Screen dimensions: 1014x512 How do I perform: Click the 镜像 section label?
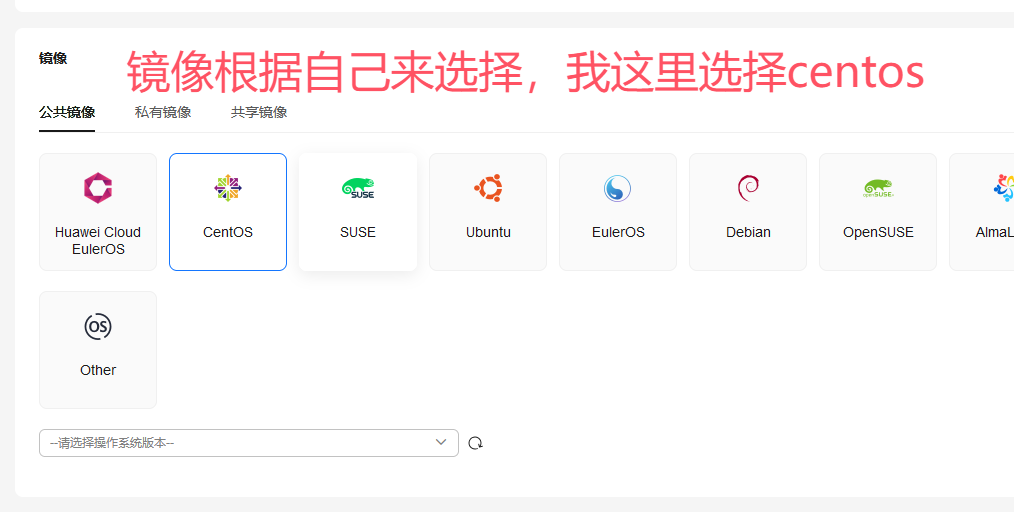[53, 59]
